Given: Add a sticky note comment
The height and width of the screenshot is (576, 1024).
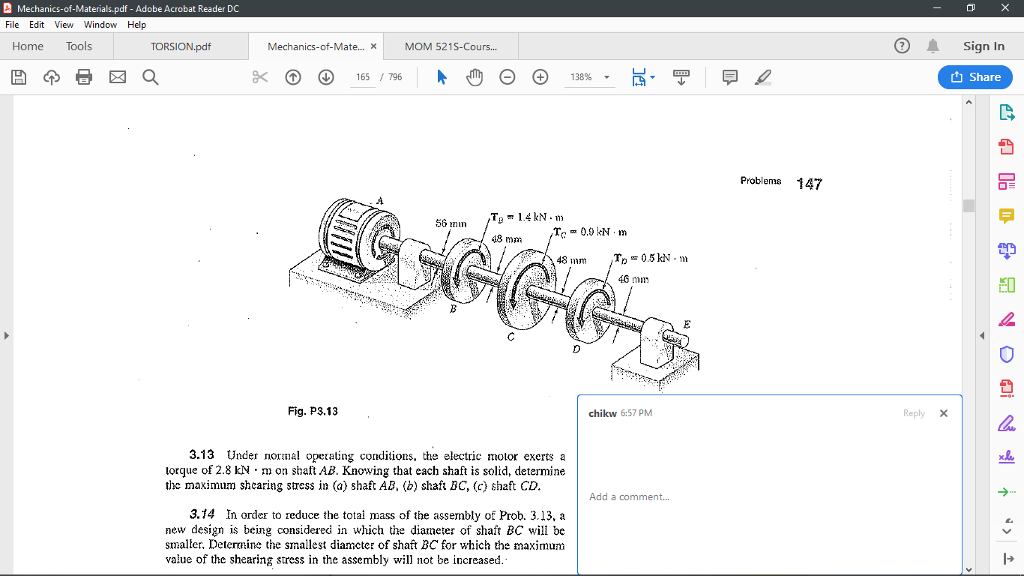Looking at the screenshot, I should click(730, 77).
